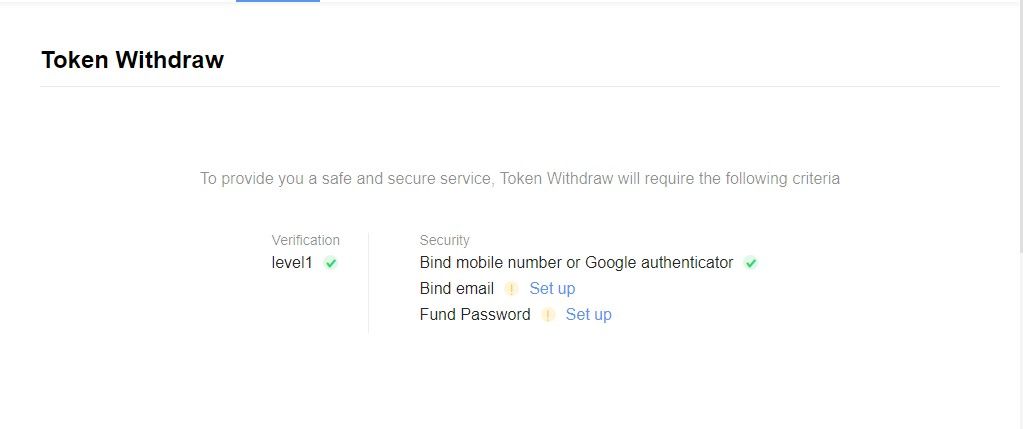Image resolution: width=1023 pixels, height=429 pixels.
Task: Click the green checkmark after Google authenticator
Action: [x=751, y=263]
